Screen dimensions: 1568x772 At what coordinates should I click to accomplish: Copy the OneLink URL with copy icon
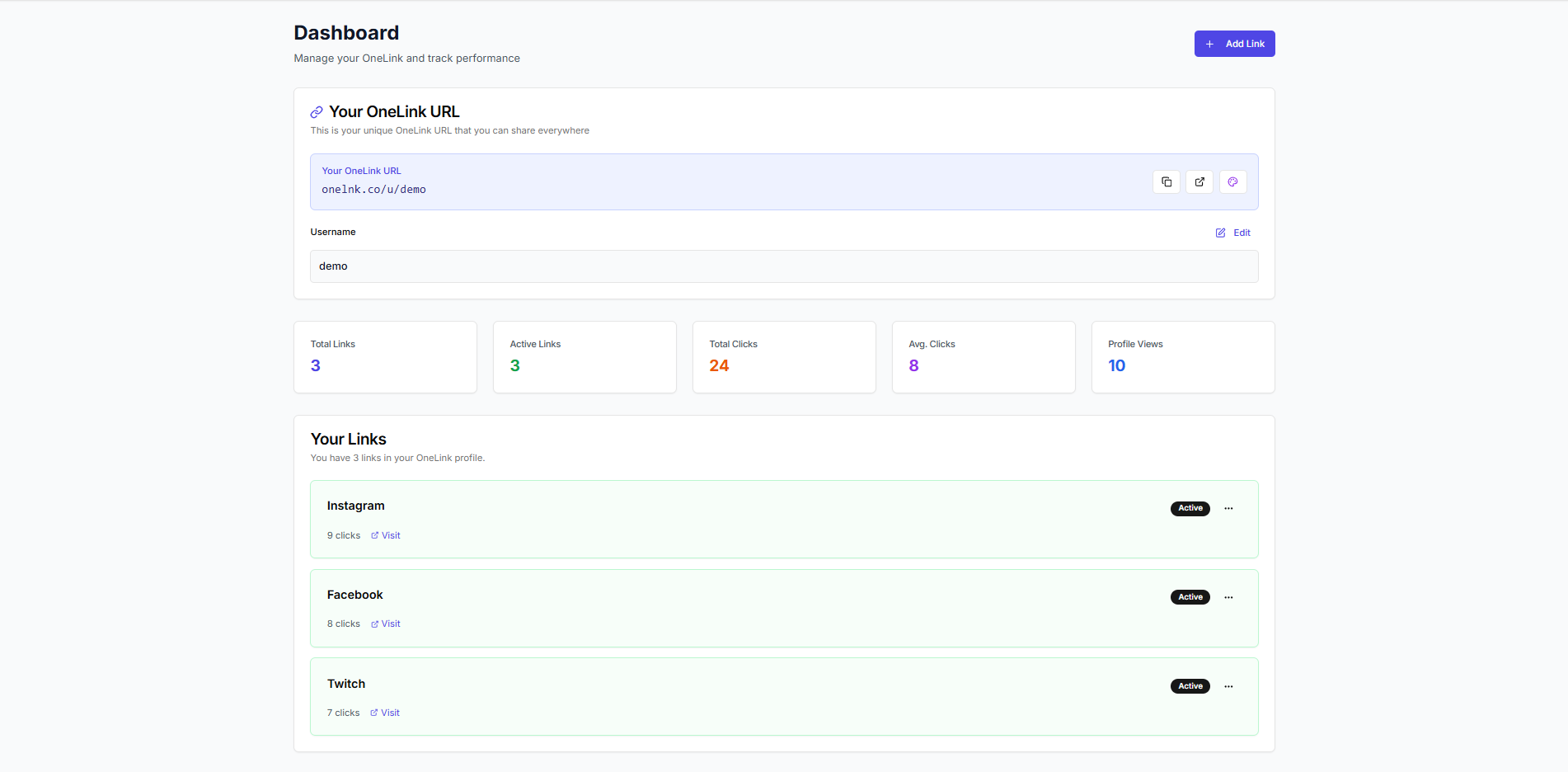1167,182
